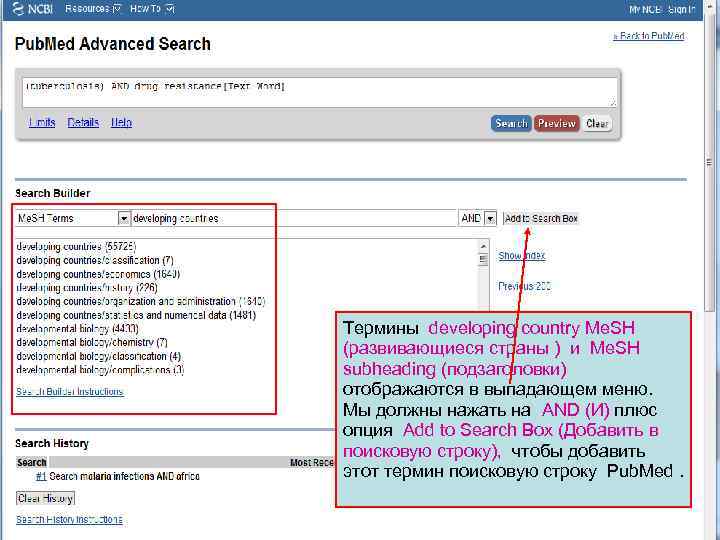Open the Resources menu

[93, 9]
